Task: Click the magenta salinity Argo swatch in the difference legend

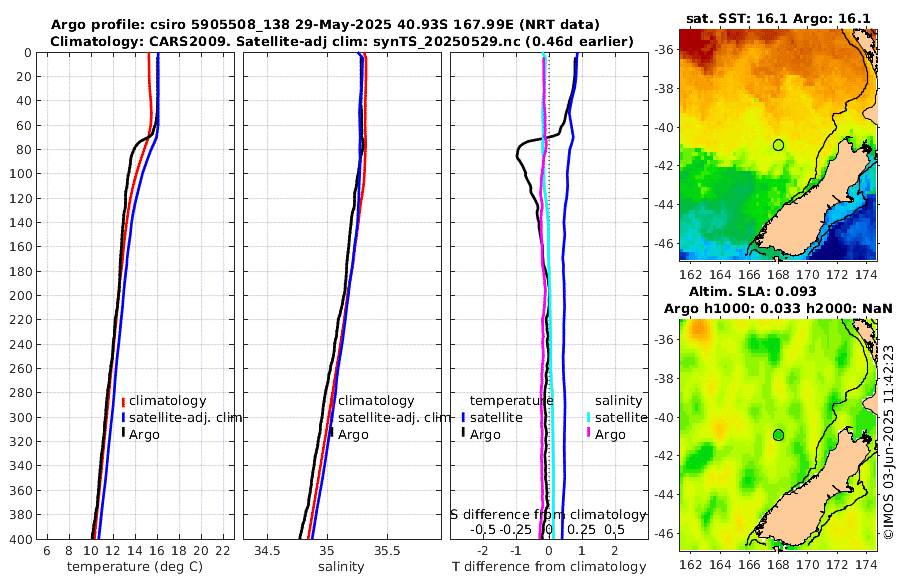Action: pos(588,434)
